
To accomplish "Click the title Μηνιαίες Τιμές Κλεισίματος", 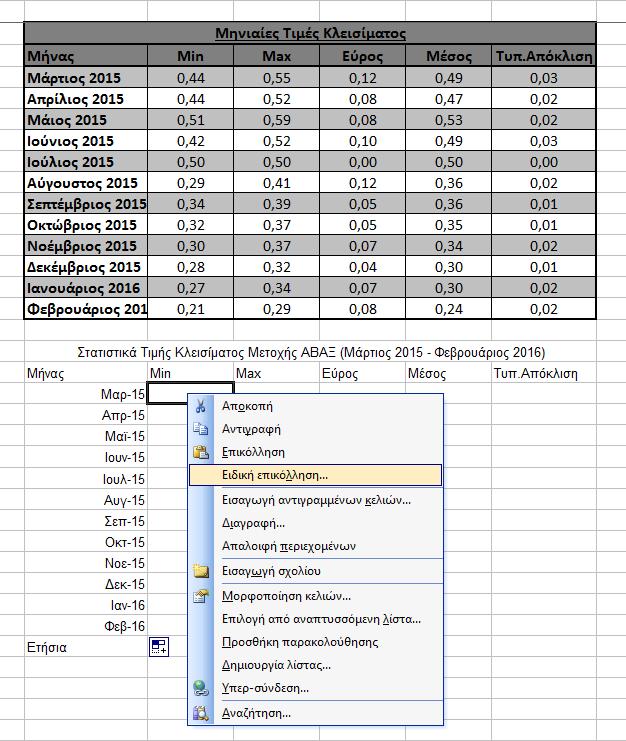I will 310,34.
